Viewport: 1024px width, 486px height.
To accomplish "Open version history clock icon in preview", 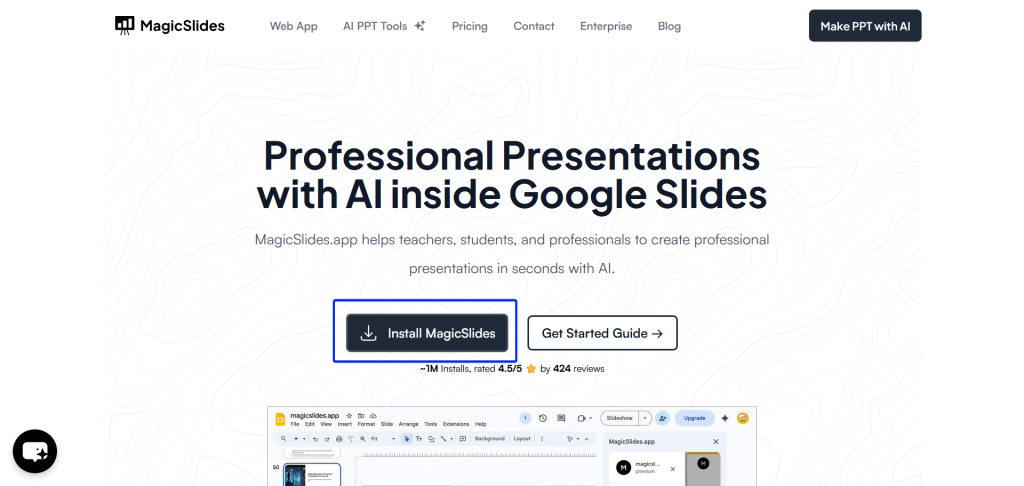I will coord(543,418).
